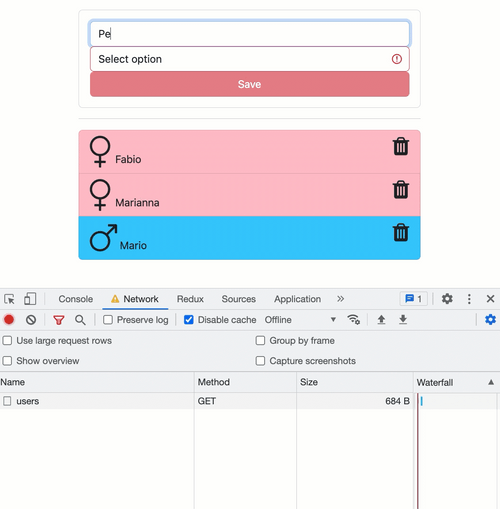This screenshot has width=500, height=509.
Task: Delete Fabio with the trash icon
Action: click(401, 146)
